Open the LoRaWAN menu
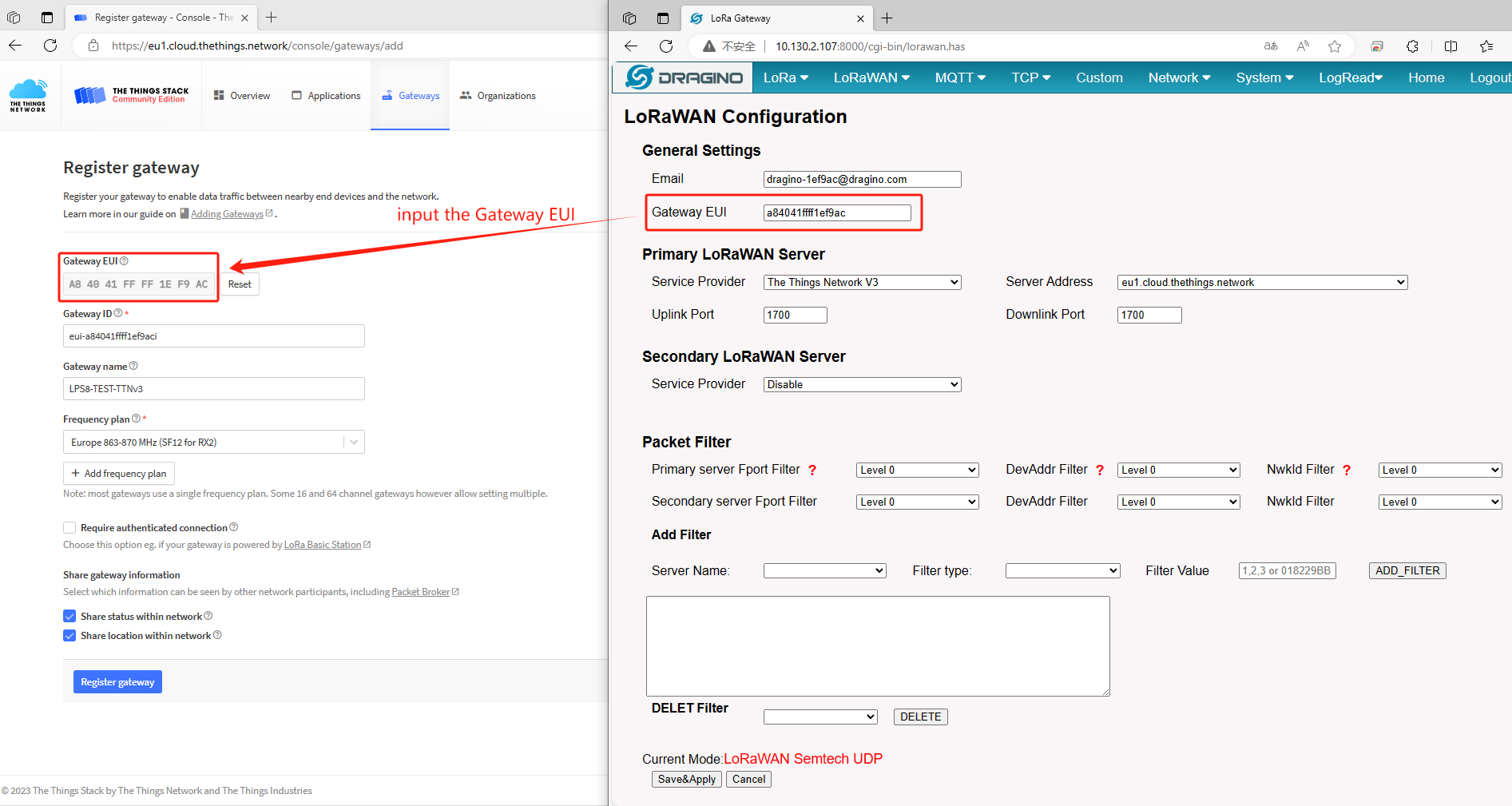The width and height of the screenshot is (1512, 806). pos(871,77)
